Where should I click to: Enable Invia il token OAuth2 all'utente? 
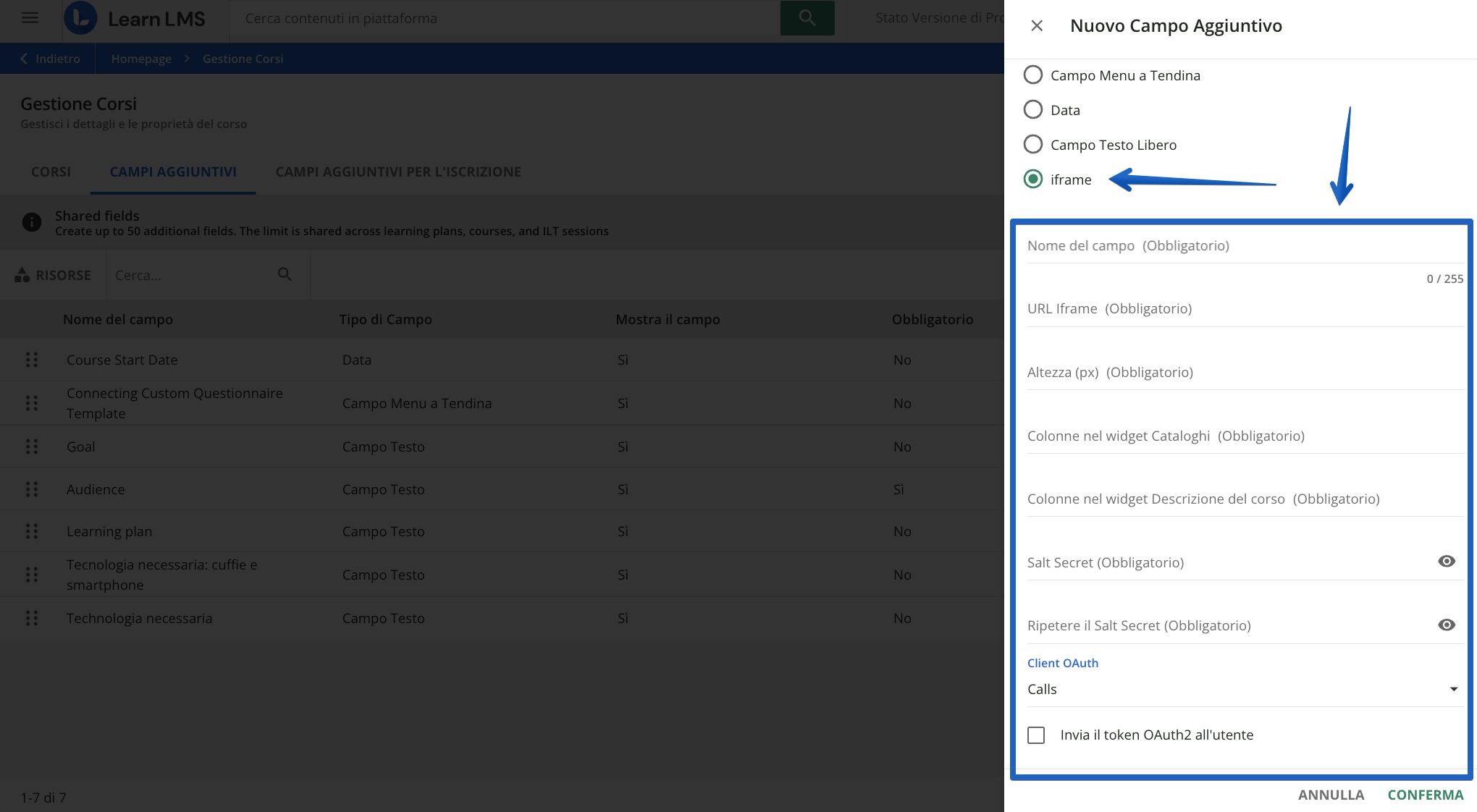(1036, 735)
